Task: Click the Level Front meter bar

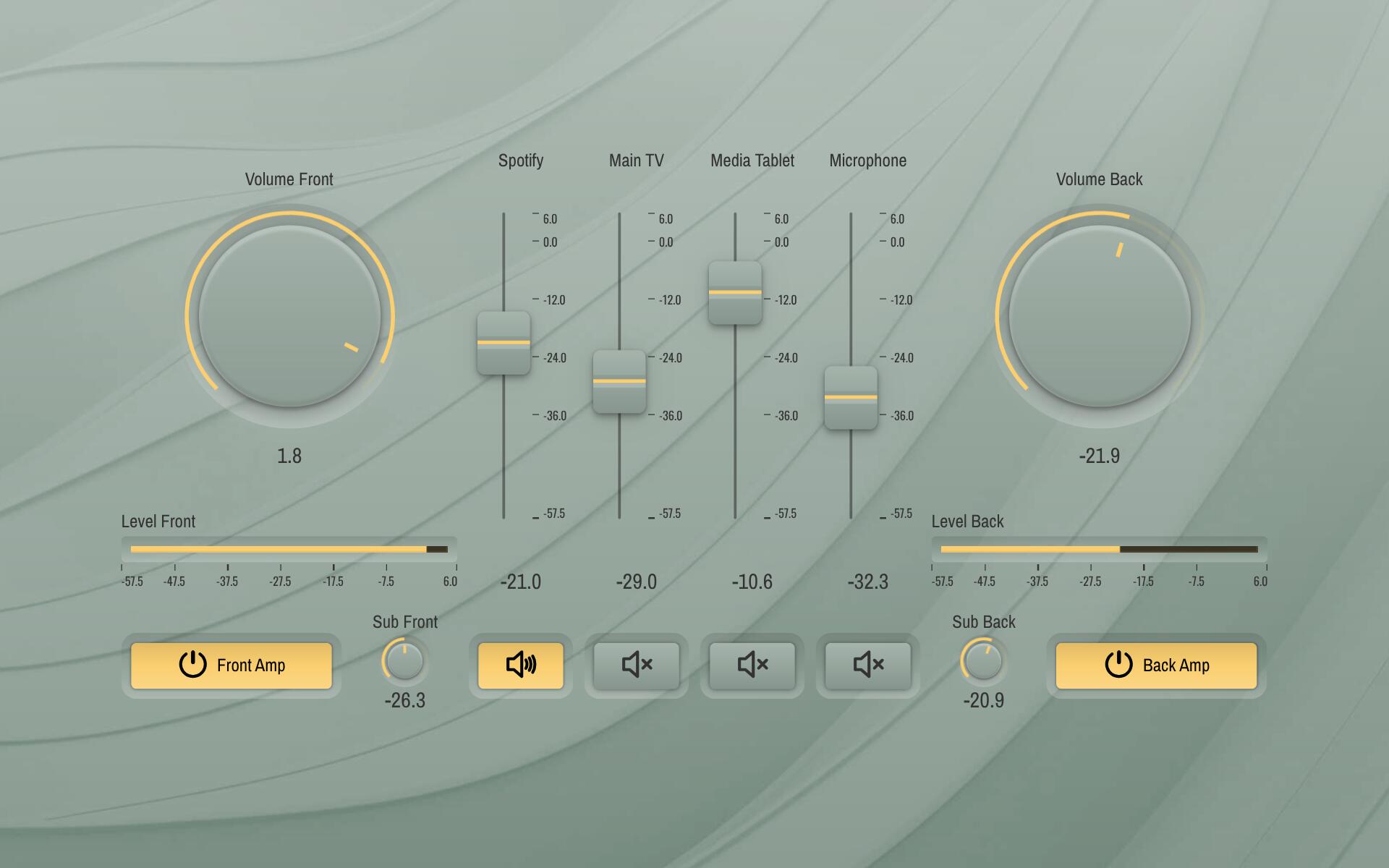Action: click(289, 549)
